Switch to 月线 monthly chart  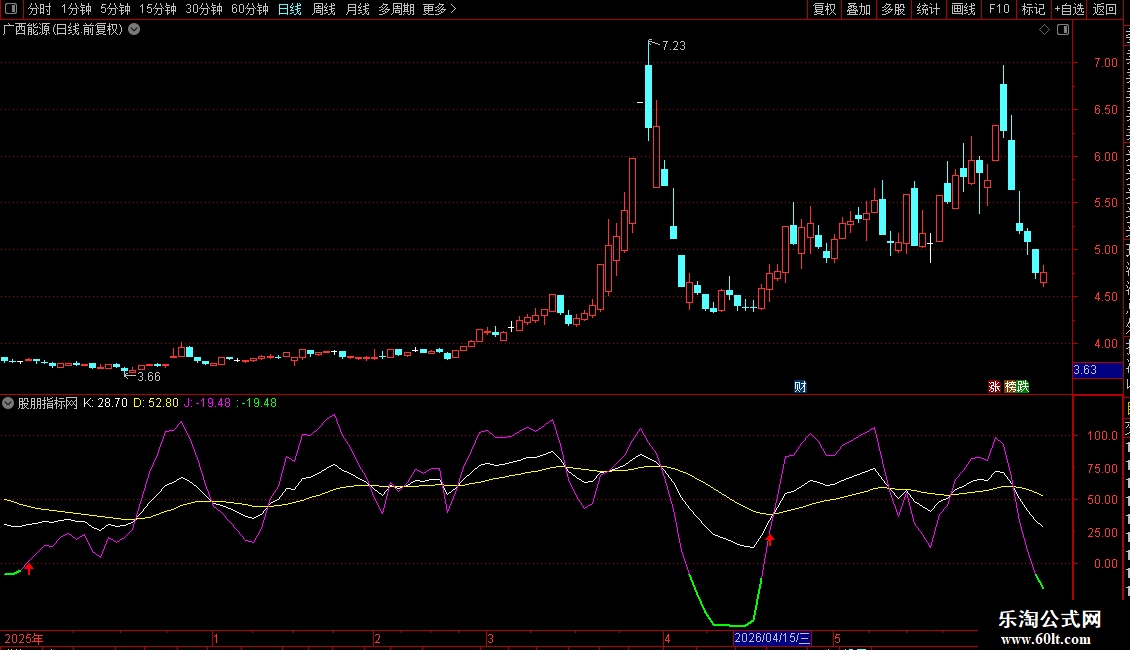tap(357, 9)
